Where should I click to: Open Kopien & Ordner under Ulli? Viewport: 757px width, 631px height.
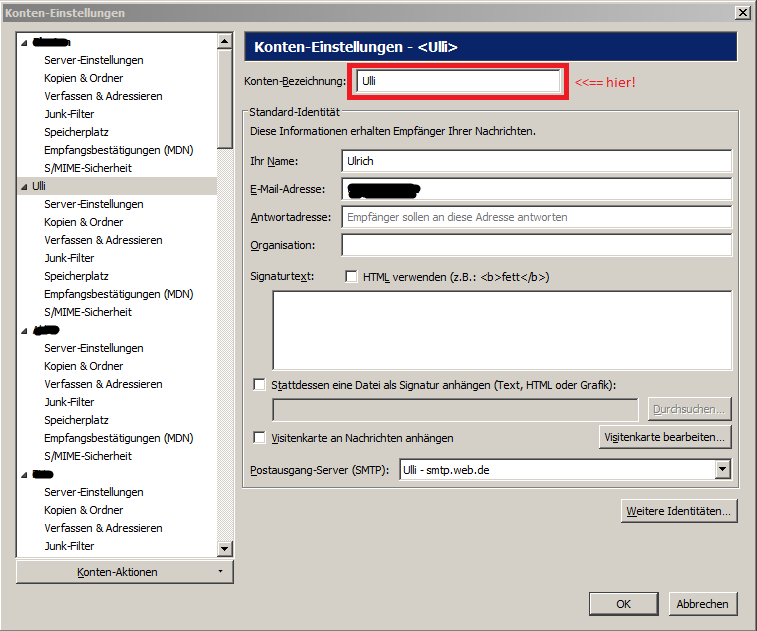point(83,222)
